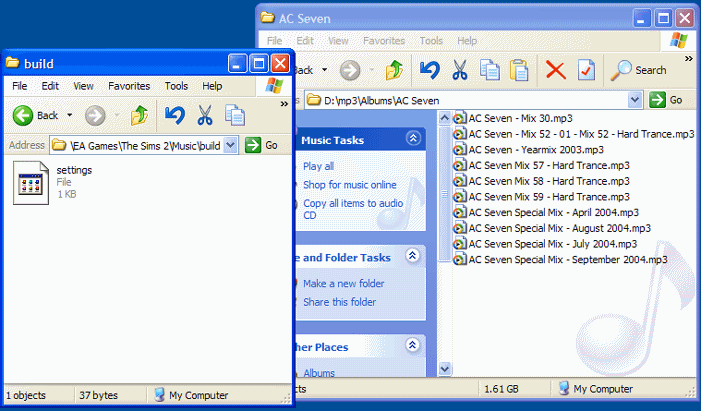701x411 pixels.
Task: Click the Shop for music online link
Action: point(349,185)
